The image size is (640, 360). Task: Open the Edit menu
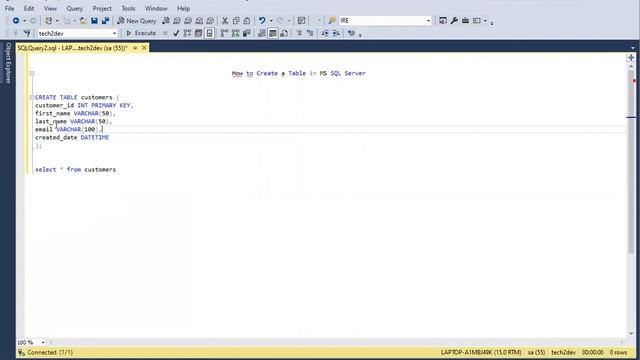coord(29,8)
